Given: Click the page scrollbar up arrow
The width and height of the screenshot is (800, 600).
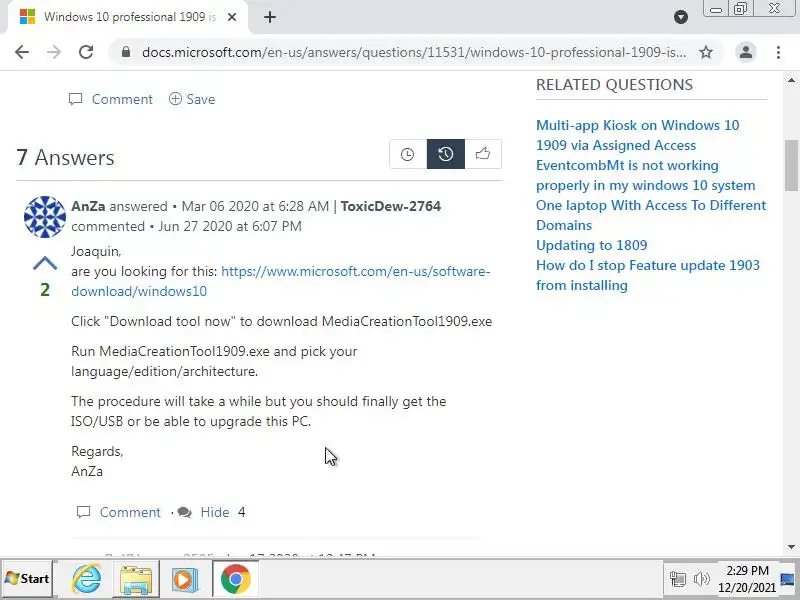Looking at the screenshot, I should click(x=791, y=80).
